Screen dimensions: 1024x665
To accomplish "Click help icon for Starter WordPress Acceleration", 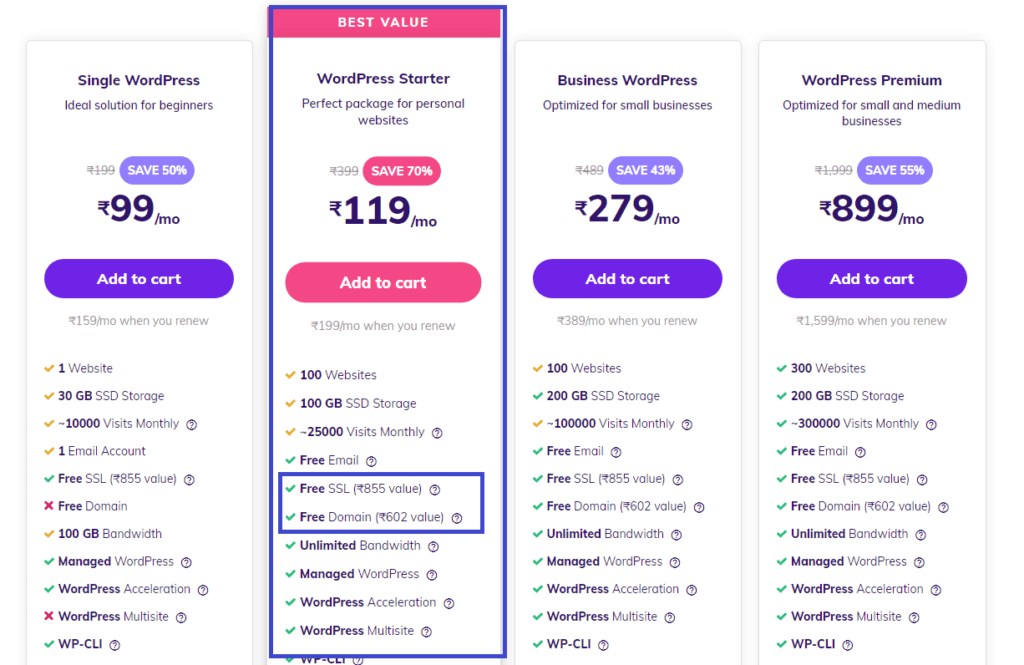I will tap(449, 604).
